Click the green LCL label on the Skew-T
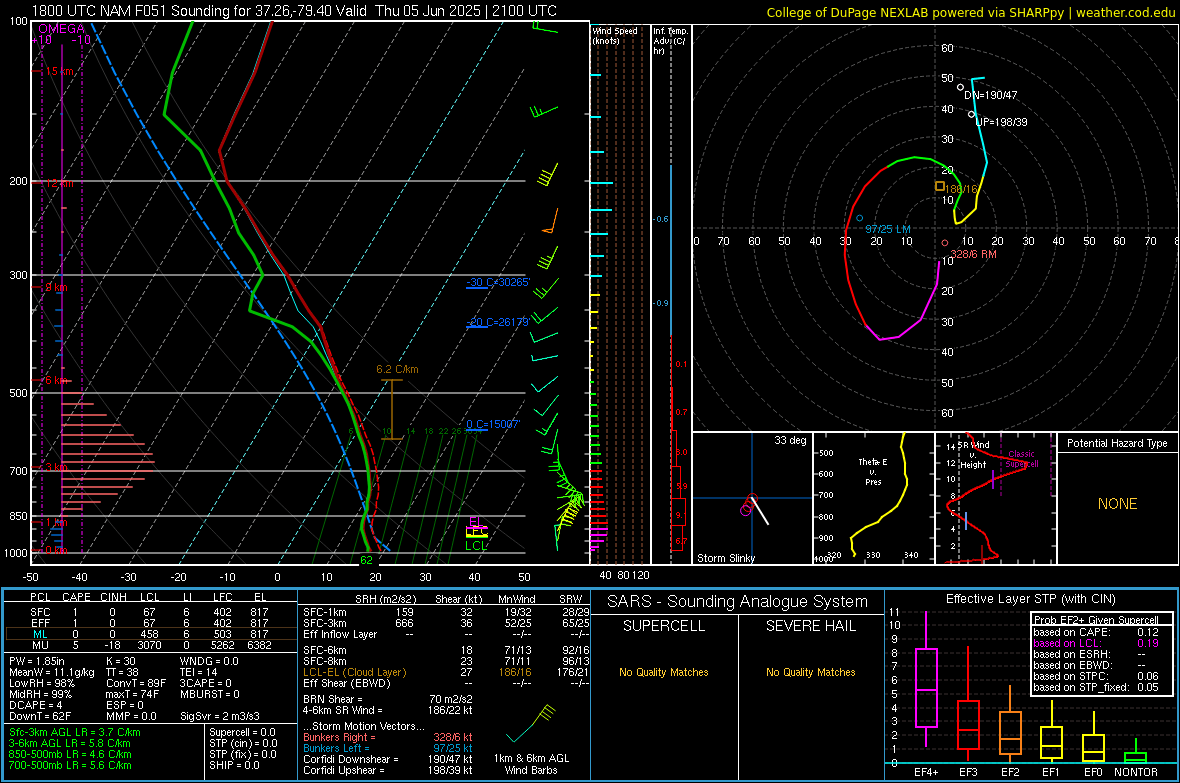 (476, 546)
